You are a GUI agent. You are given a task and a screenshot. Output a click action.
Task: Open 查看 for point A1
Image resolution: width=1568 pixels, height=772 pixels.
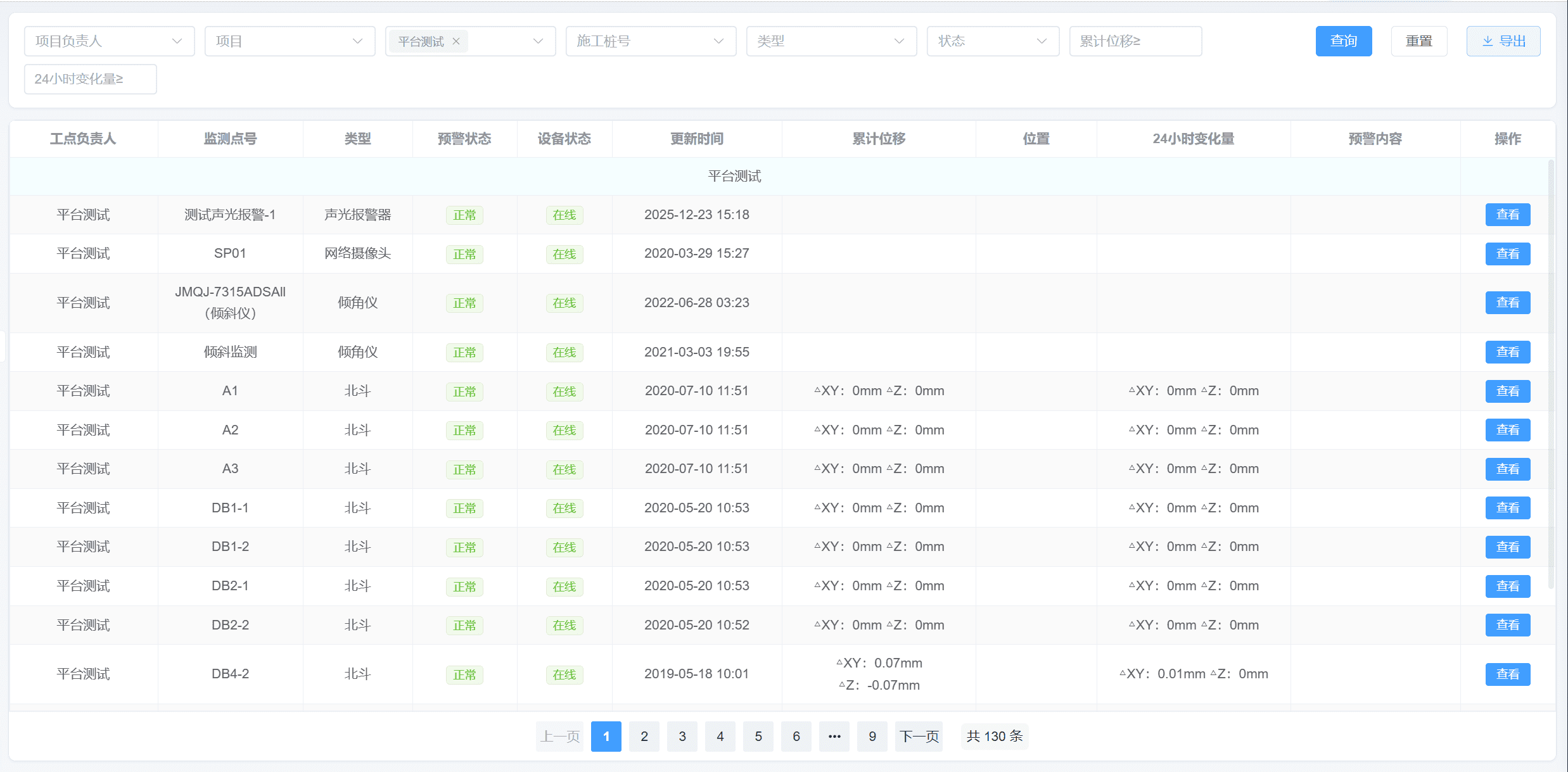click(1508, 391)
